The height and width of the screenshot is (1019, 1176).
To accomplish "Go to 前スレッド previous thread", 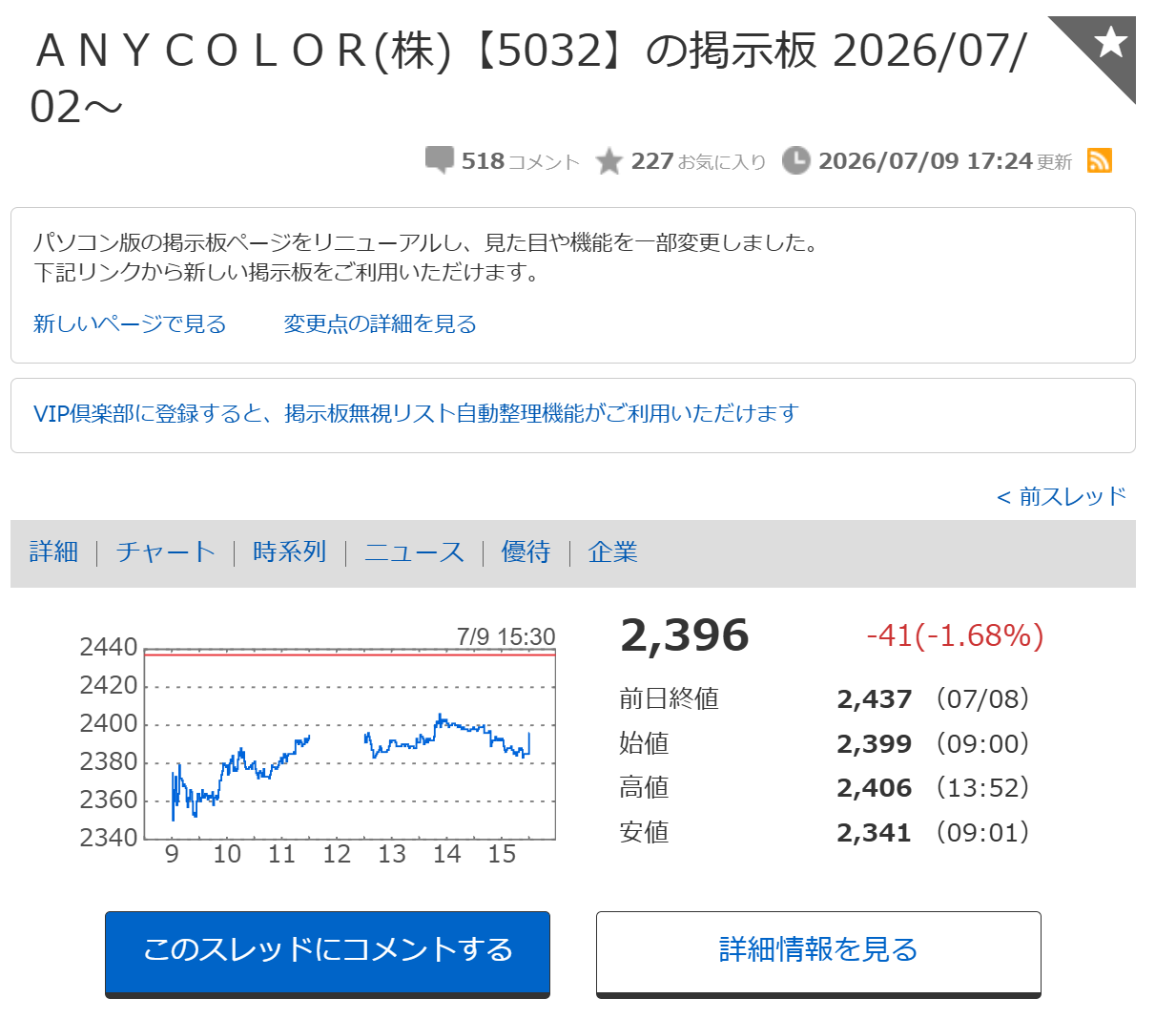I will [x=1062, y=496].
